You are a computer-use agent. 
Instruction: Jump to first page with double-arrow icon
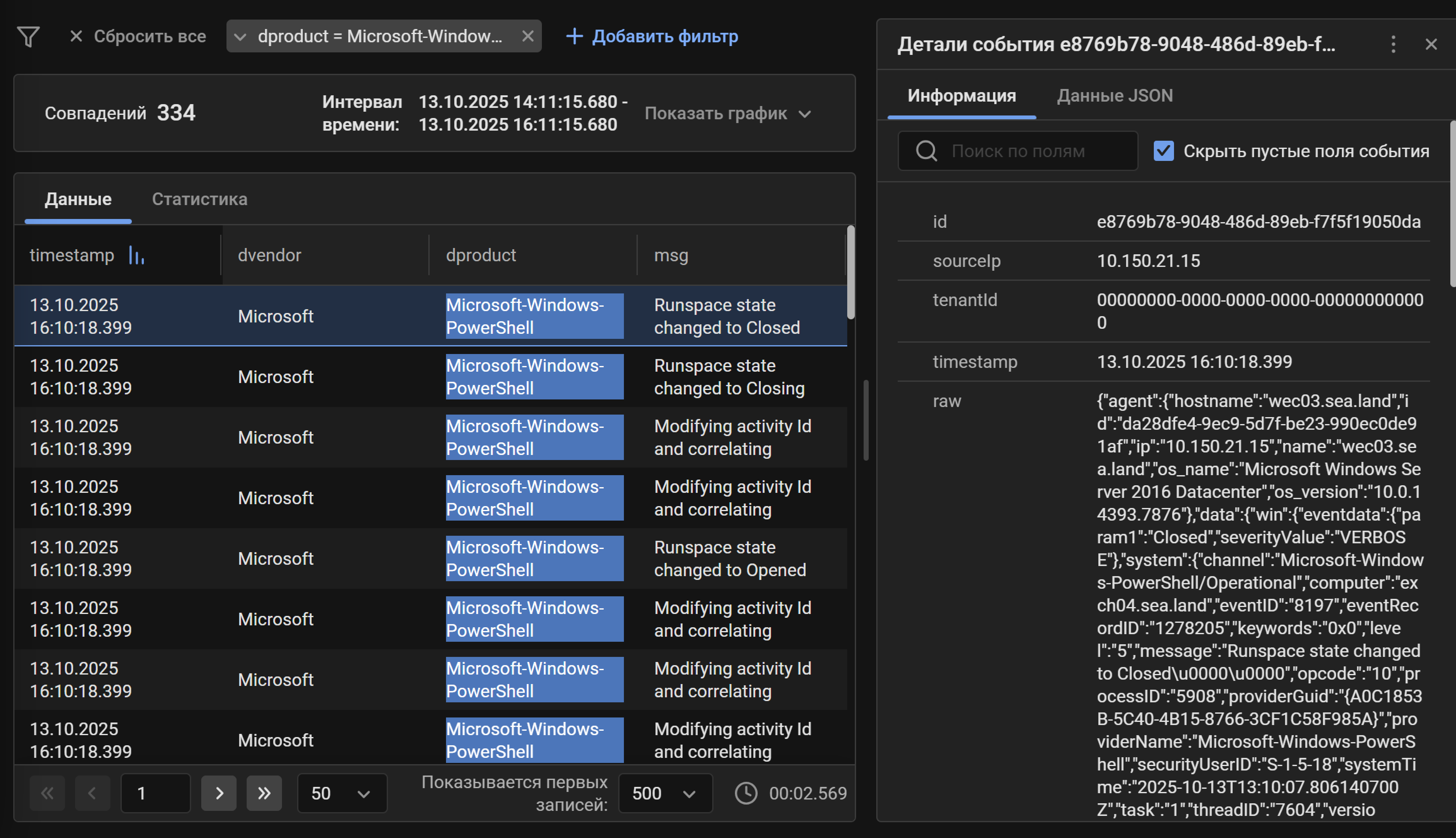point(48,793)
